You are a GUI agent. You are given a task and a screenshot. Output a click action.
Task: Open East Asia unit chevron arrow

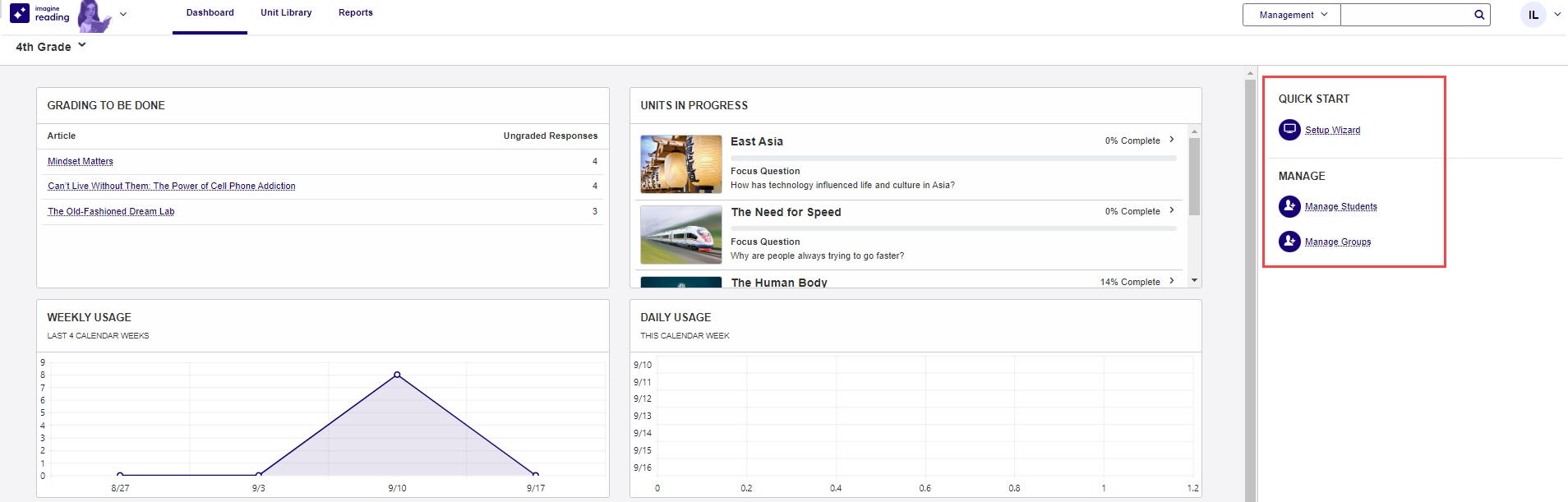click(1172, 140)
